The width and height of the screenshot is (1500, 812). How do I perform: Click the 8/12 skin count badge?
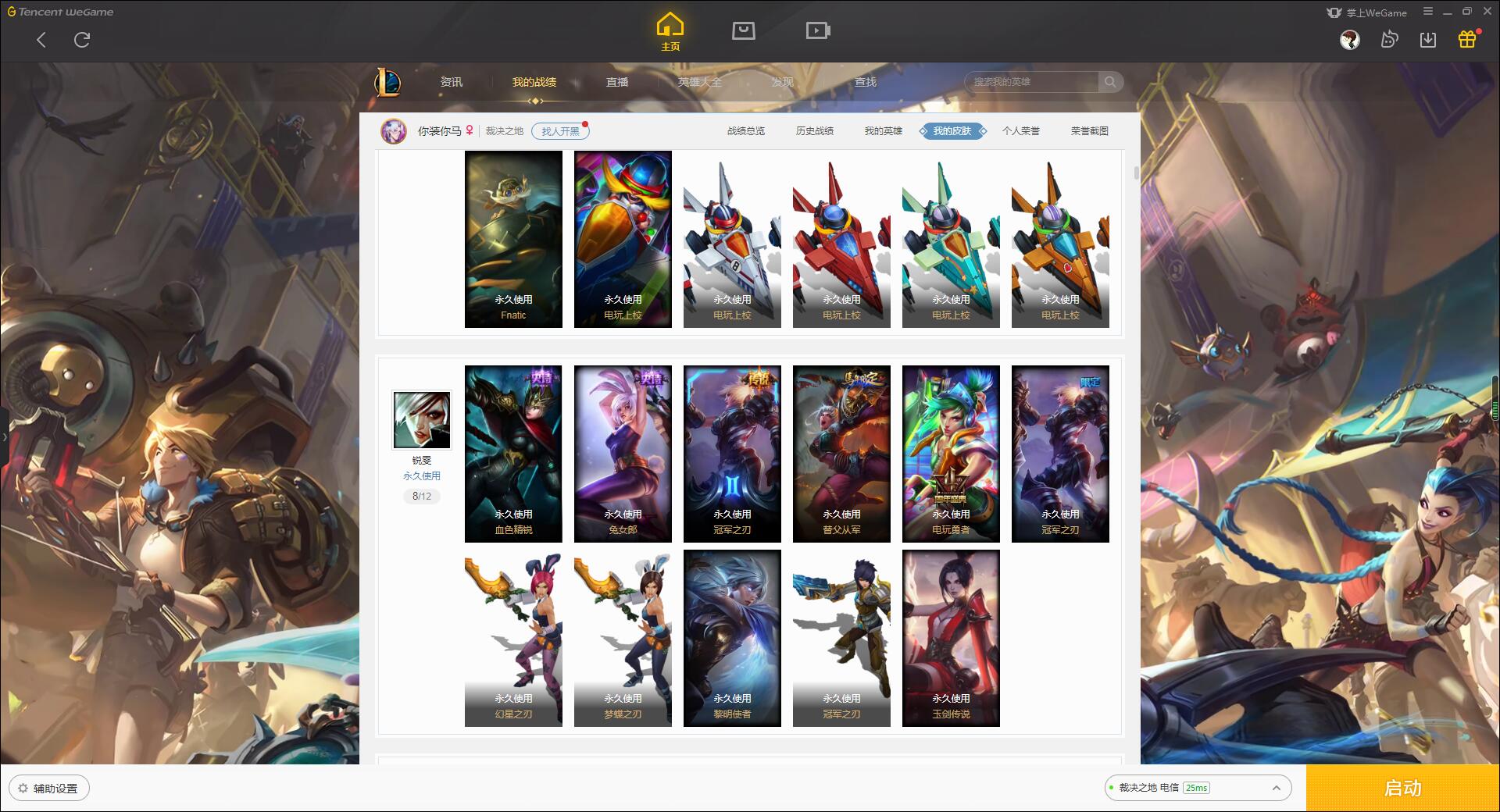click(x=422, y=496)
